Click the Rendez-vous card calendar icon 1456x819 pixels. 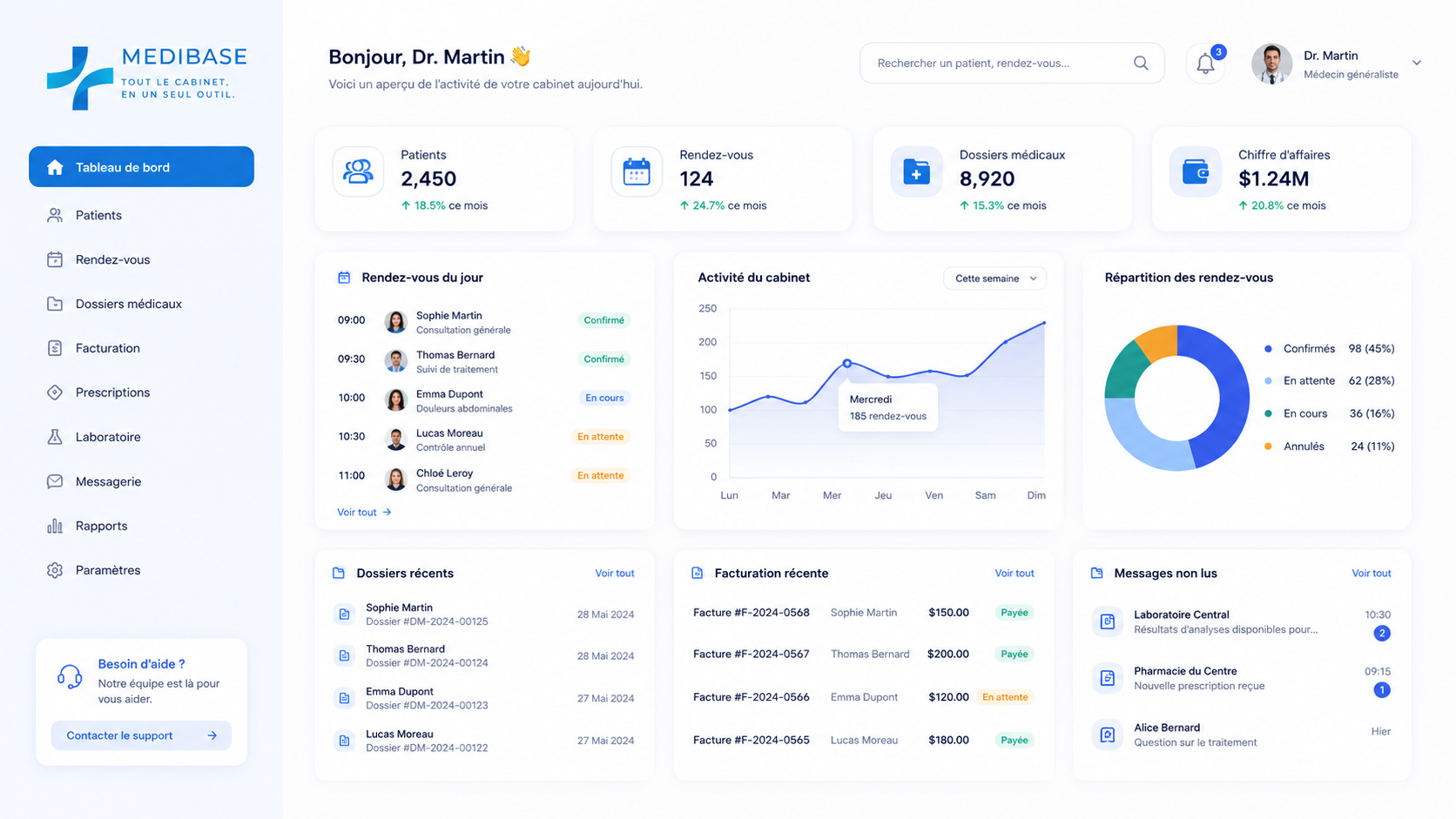point(637,171)
